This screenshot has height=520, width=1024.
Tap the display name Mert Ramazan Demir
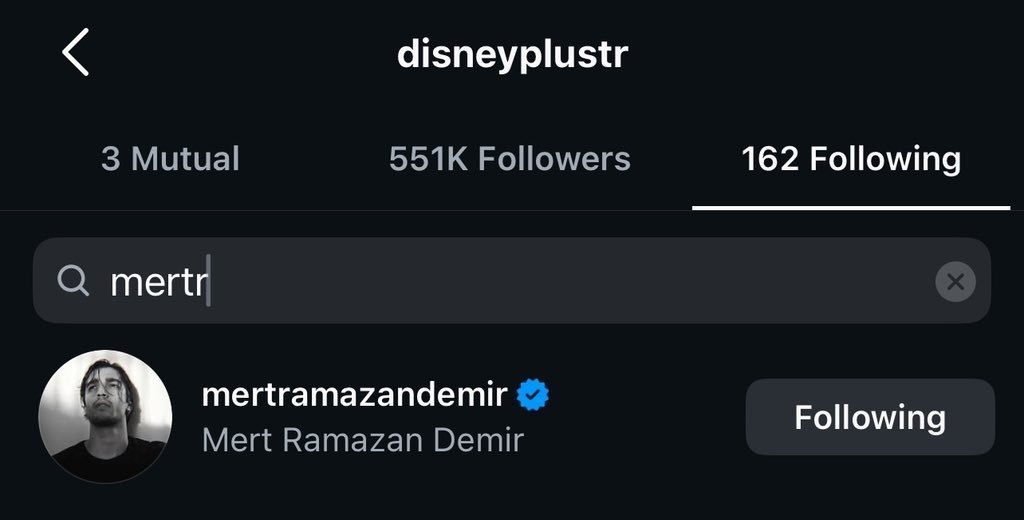[363, 440]
